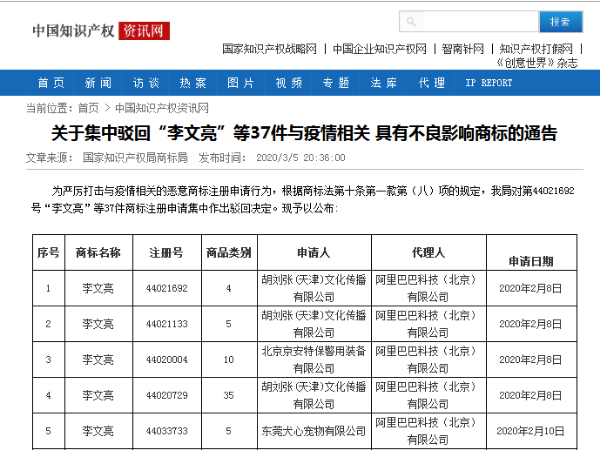
Task: Open the 中国企业知识产权网 link
Action: (x=379, y=49)
